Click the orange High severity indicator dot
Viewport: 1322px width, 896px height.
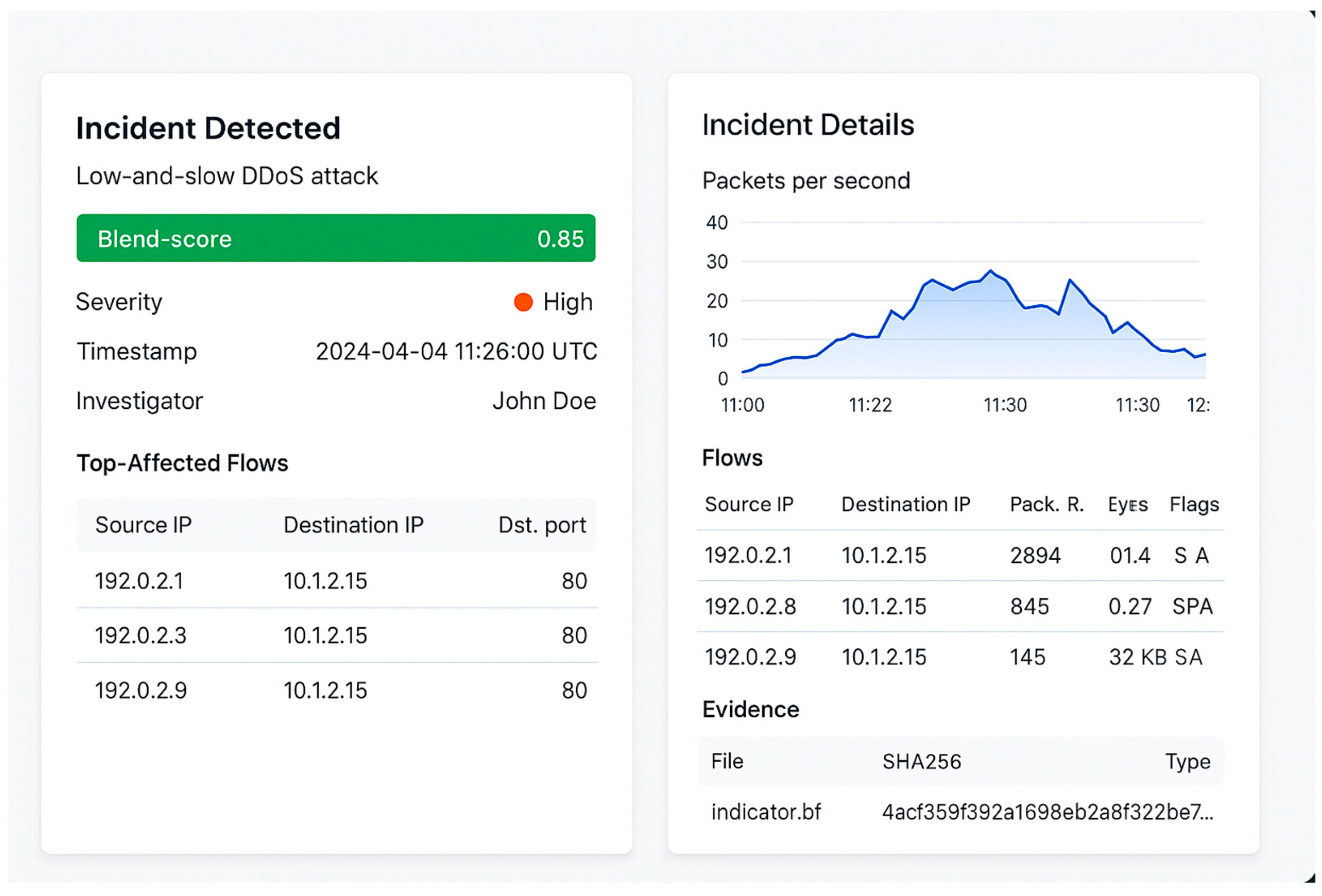click(x=523, y=302)
